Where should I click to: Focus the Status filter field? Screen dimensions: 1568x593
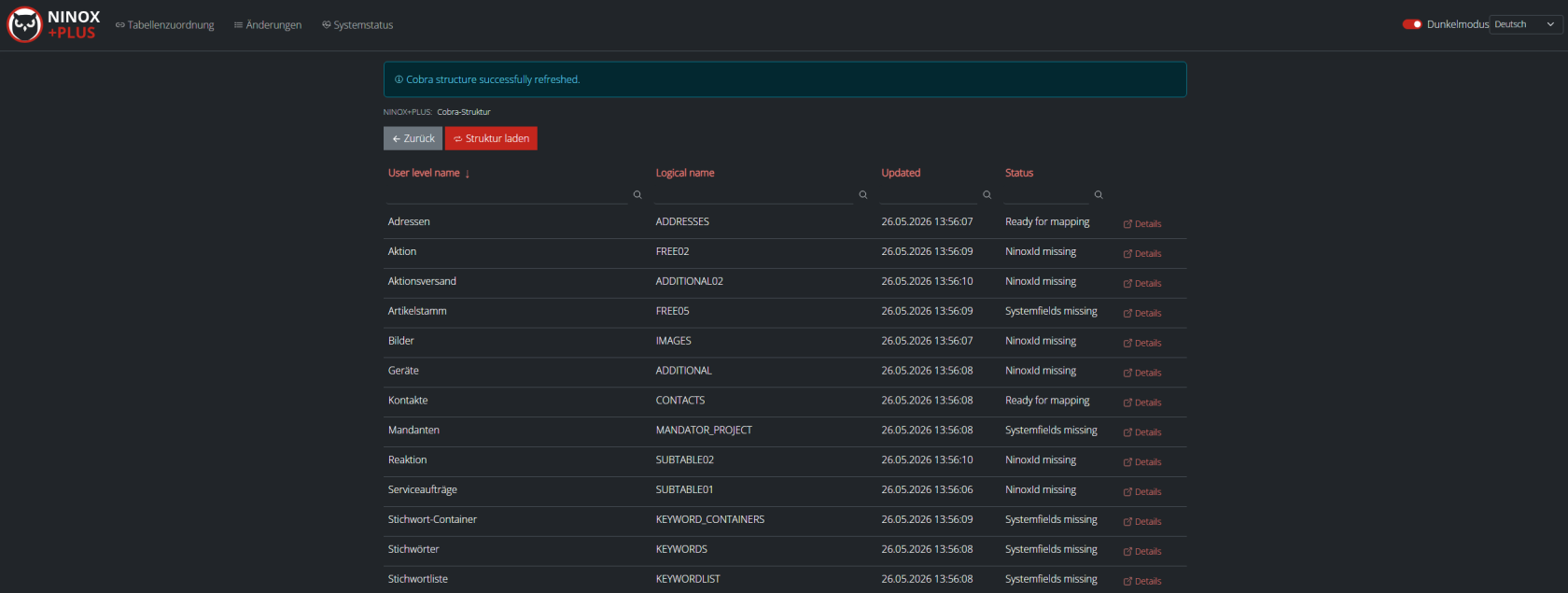point(1046,194)
